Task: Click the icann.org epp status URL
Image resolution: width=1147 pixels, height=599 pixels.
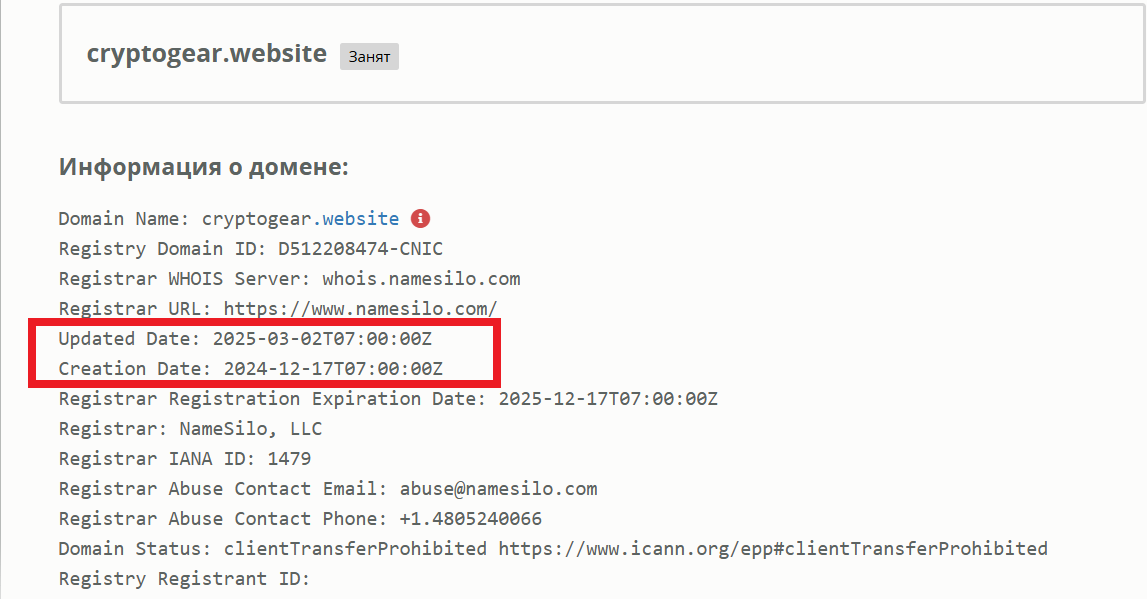Action: 773,549
